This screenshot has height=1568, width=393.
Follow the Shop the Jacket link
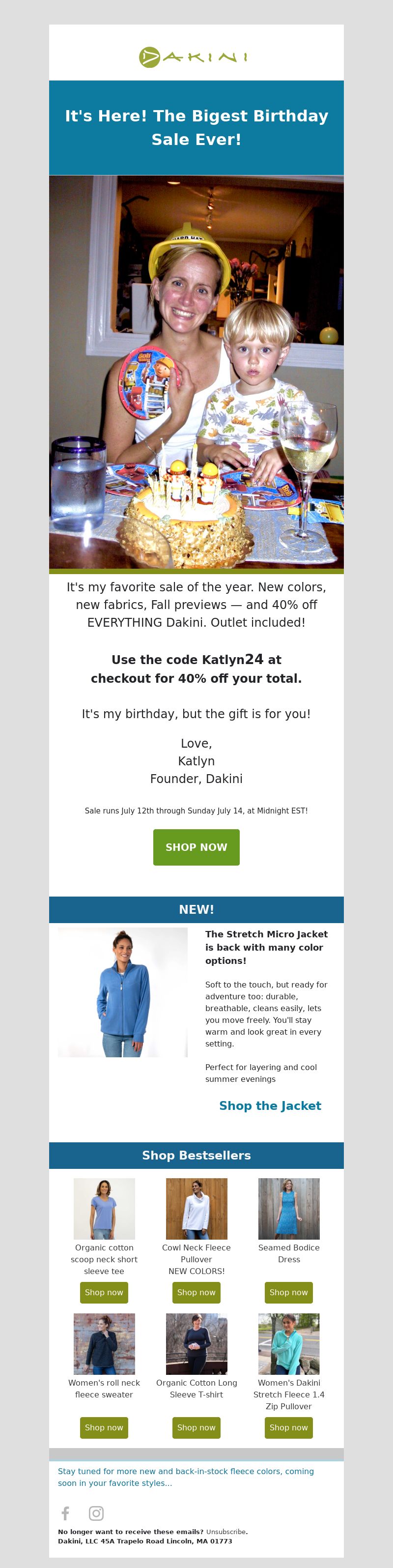point(270,1105)
